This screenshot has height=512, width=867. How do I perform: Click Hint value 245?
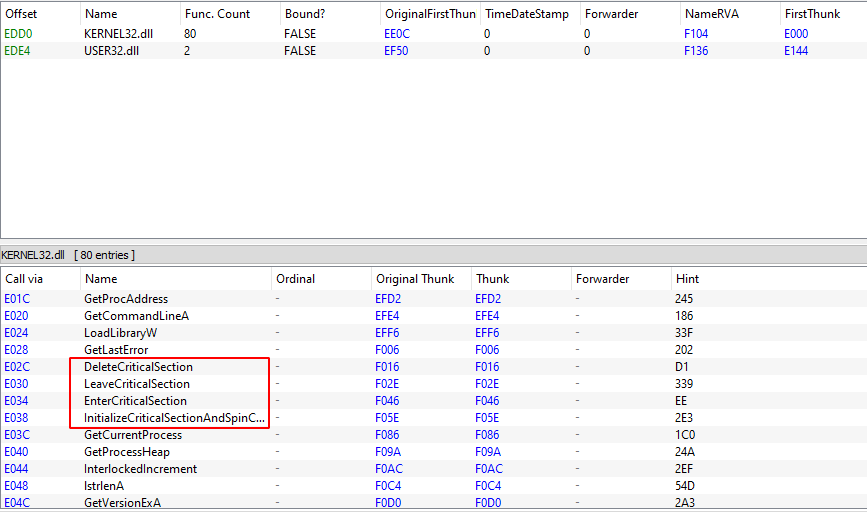point(684,299)
